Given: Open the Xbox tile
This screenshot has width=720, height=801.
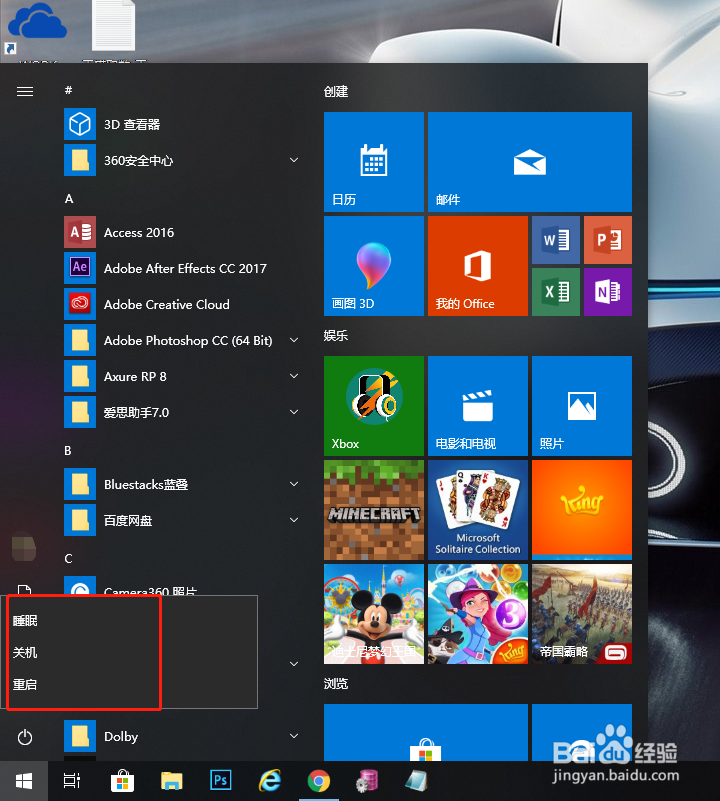Looking at the screenshot, I should tap(374, 406).
